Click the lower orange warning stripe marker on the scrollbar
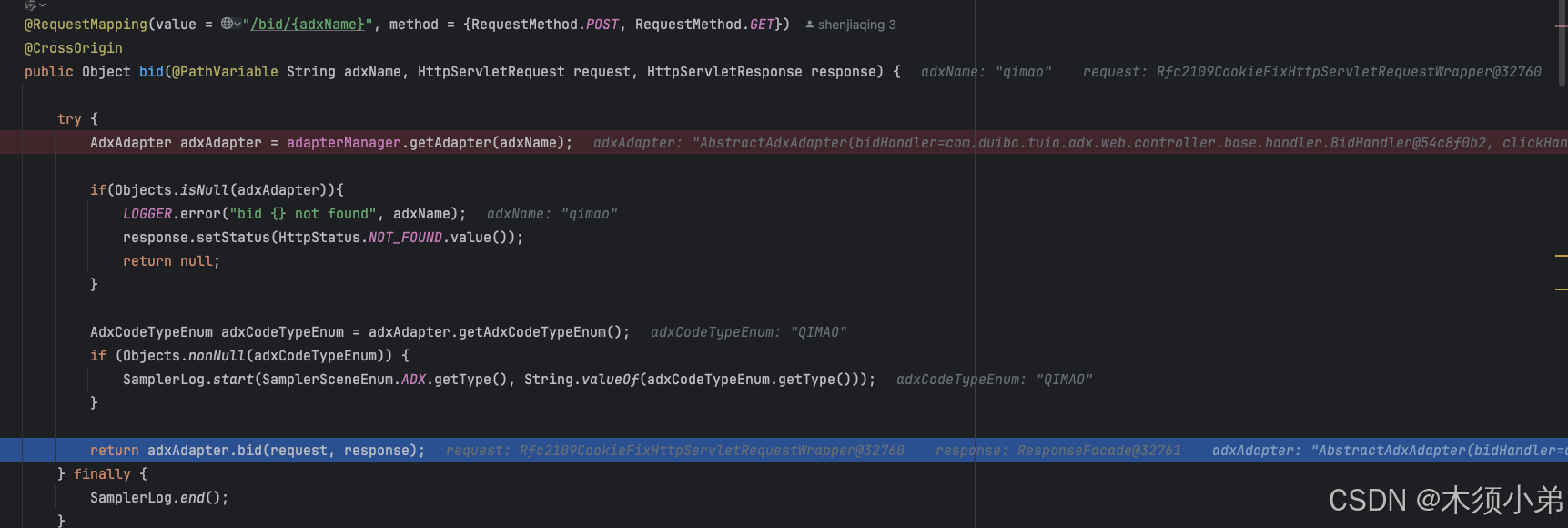The height and width of the screenshot is (528, 1568). (x=1562, y=289)
